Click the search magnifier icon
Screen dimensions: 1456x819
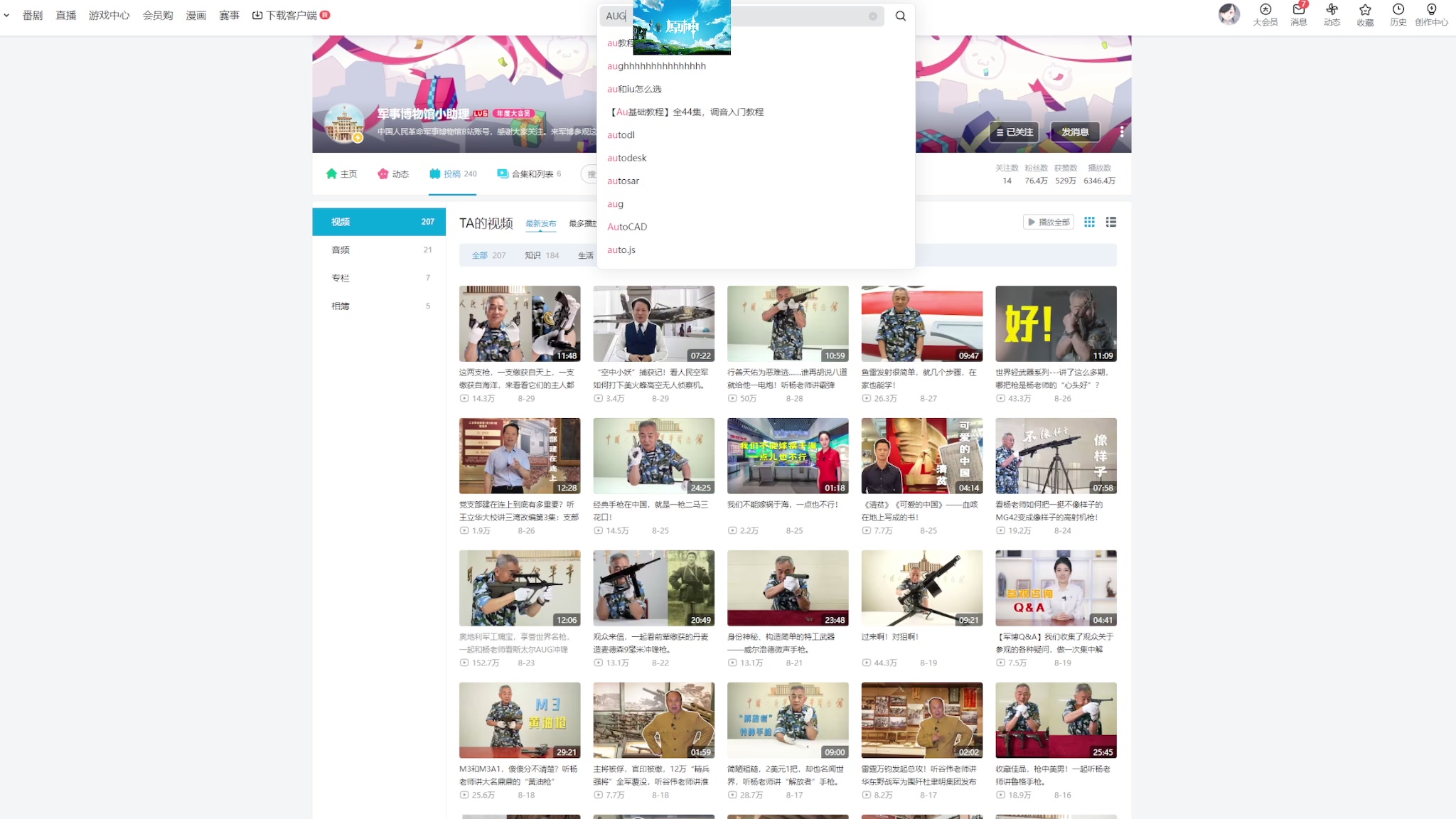[x=900, y=16]
